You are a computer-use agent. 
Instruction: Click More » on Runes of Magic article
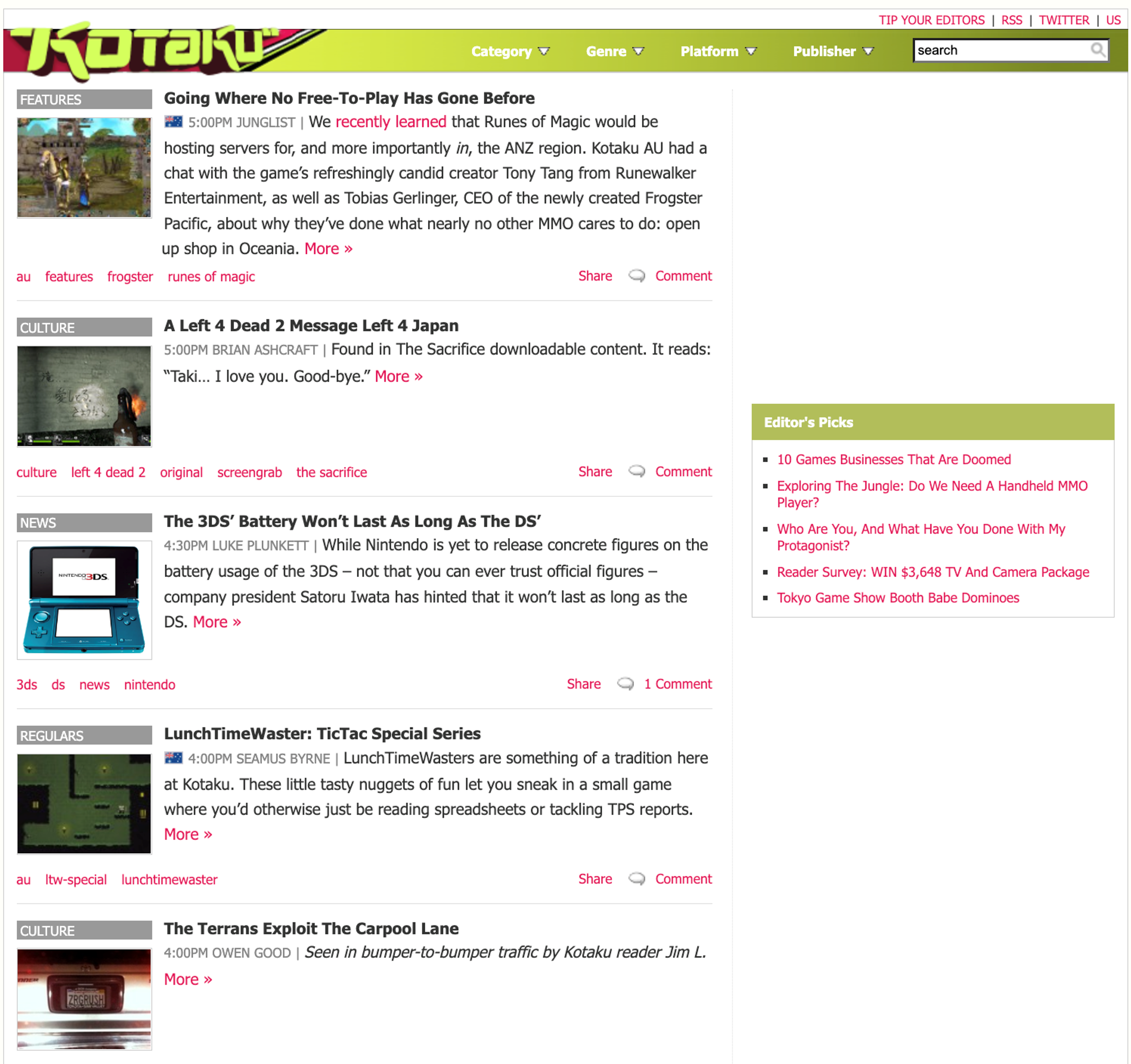pyautogui.click(x=328, y=249)
